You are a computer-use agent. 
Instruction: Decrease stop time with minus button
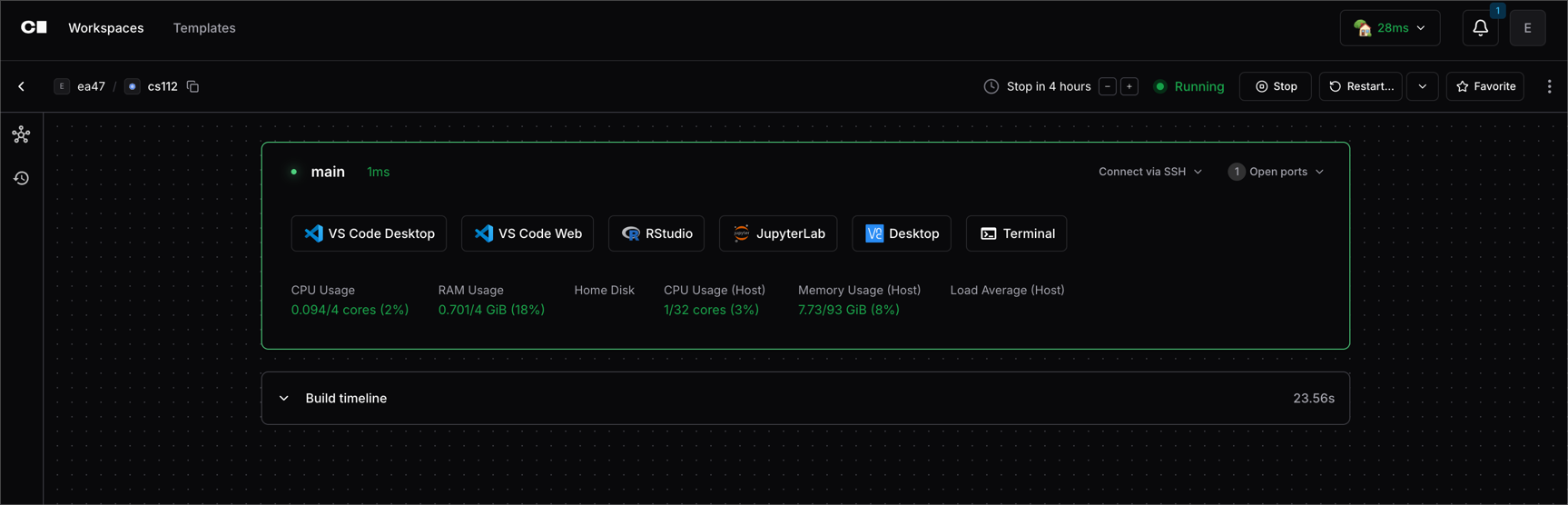tap(1107, 86)
